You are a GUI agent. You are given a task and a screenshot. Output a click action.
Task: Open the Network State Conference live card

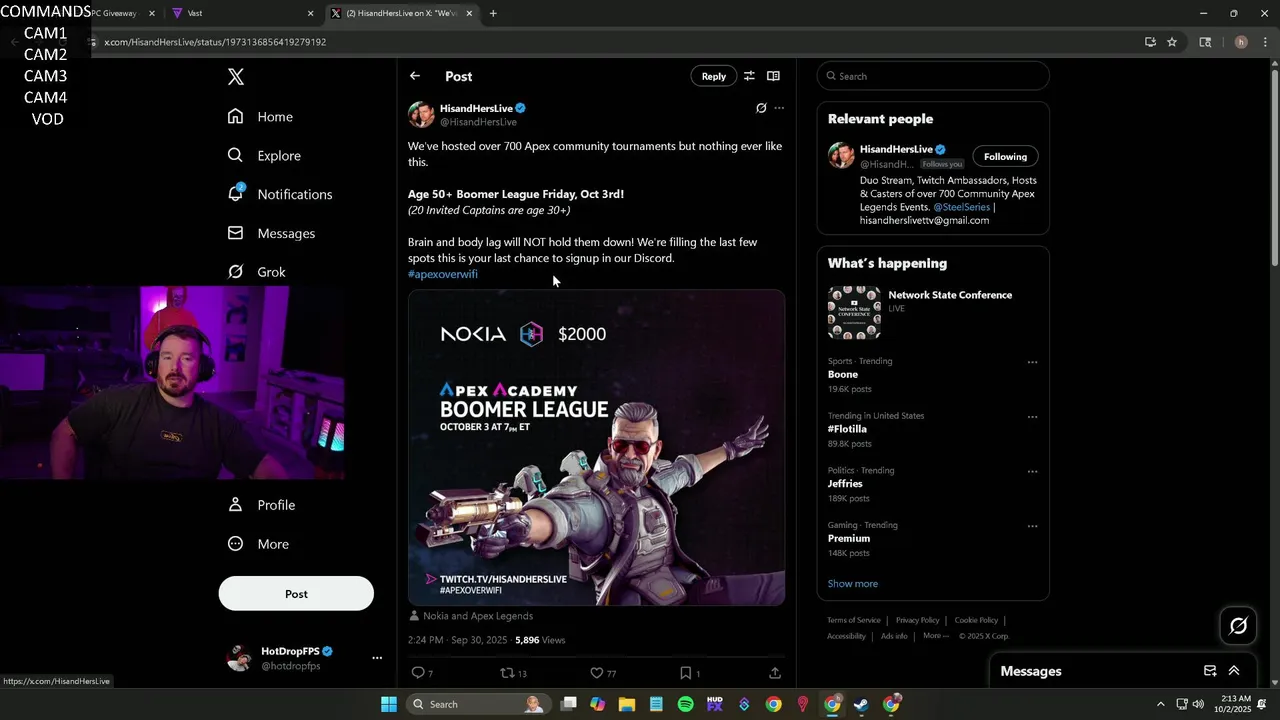pyautogui.click(x=933, y=313)
